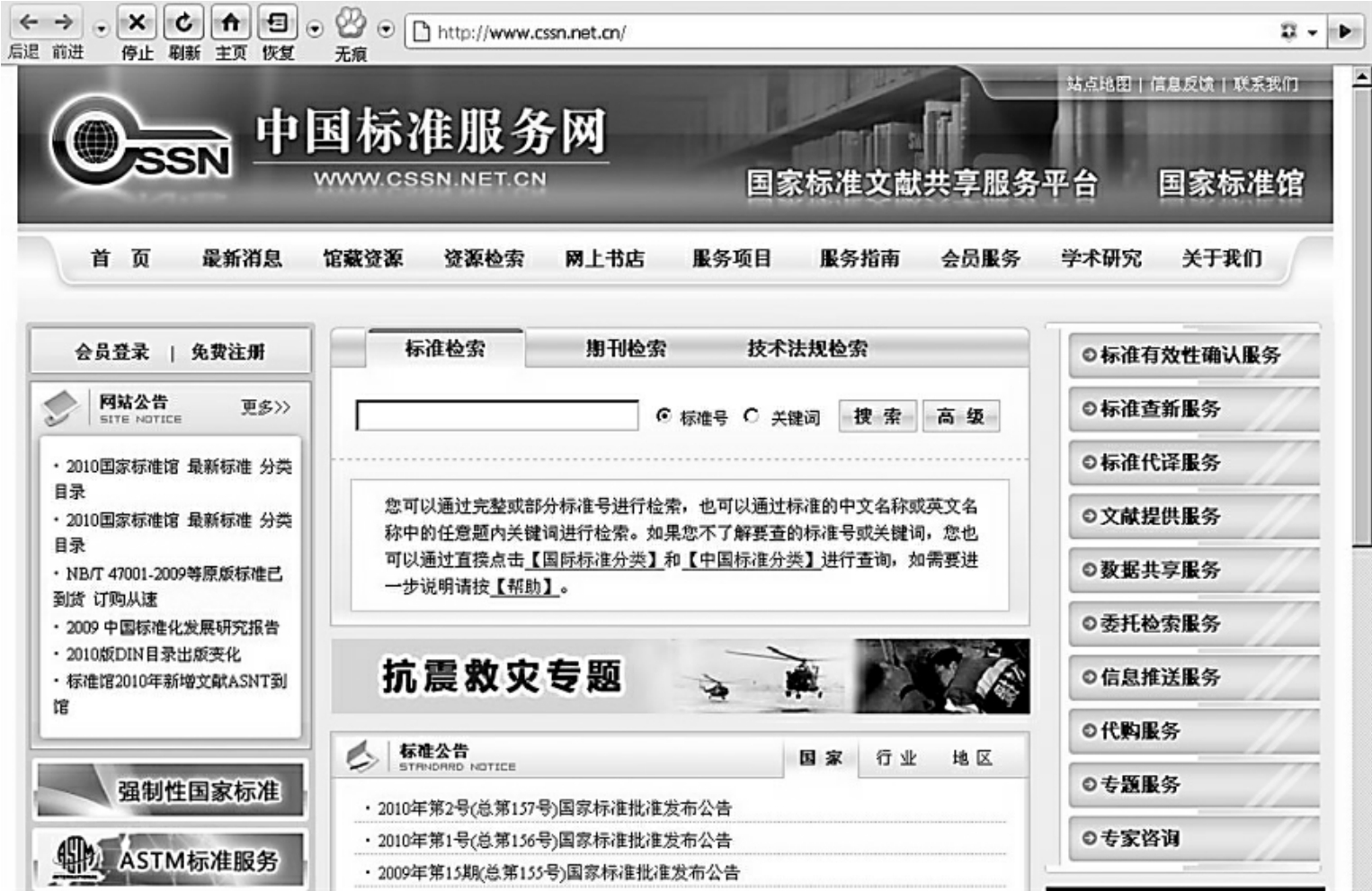
Task: Click the 恢复 restore icon
Action: point(278,22)
